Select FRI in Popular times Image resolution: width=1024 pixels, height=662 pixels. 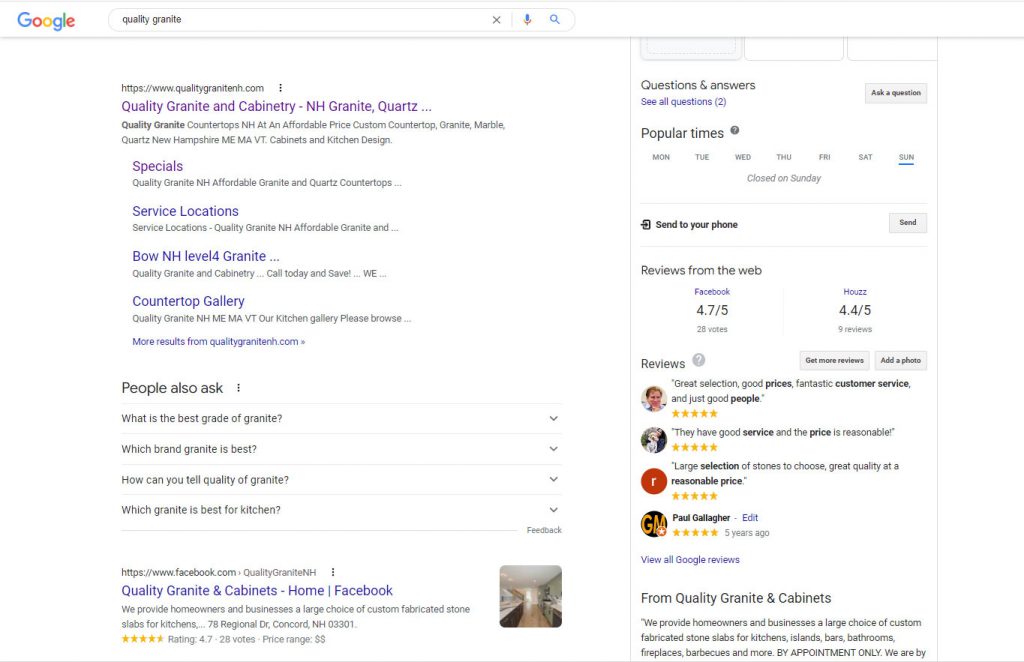pyautogui.click(x=825, y=157)
